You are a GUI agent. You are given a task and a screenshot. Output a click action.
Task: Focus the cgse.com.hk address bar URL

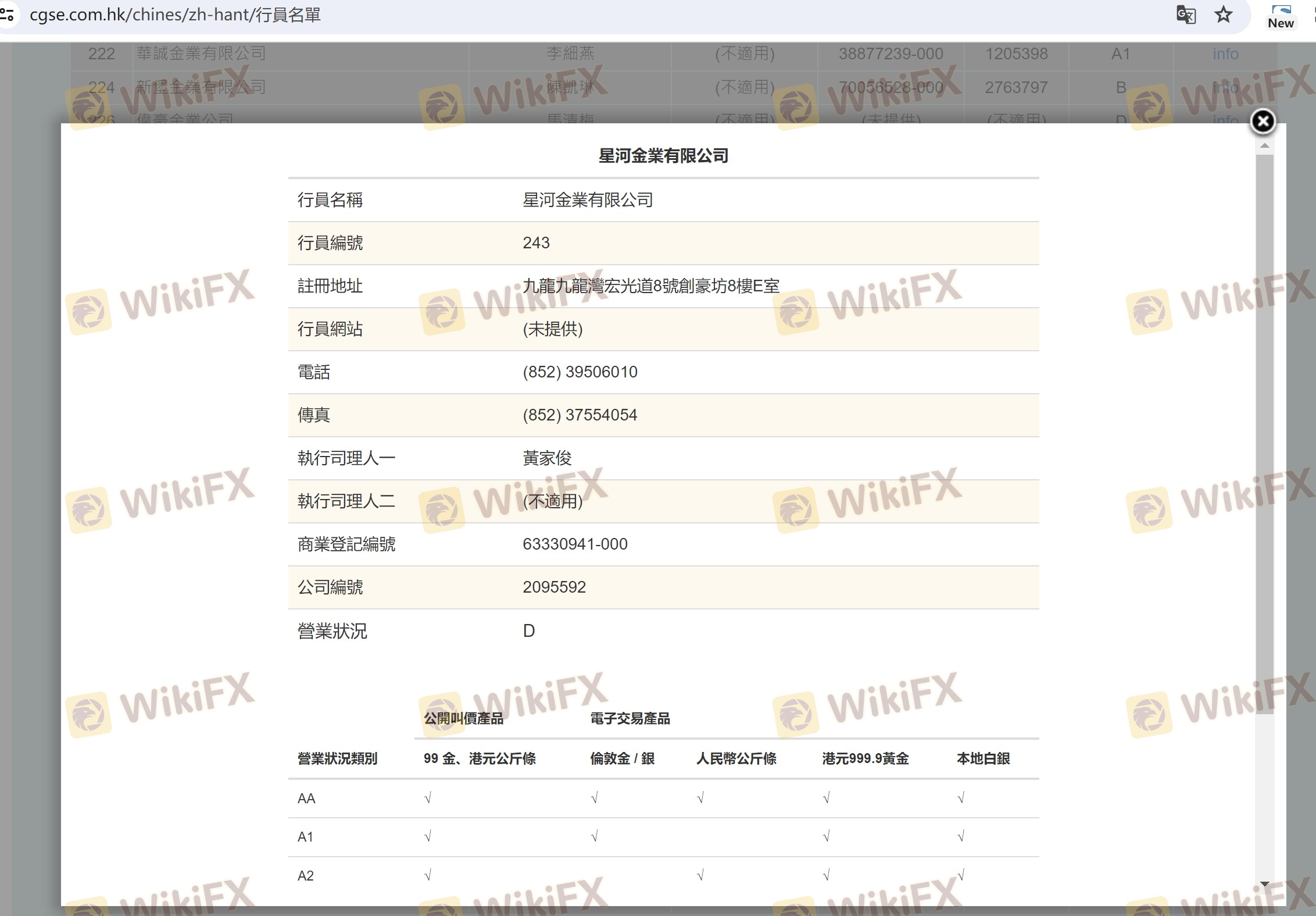(174, 15)
